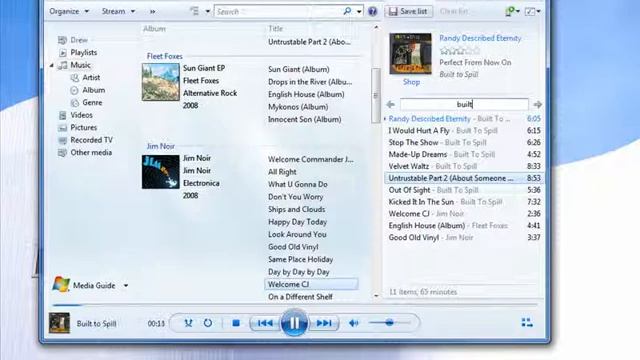The image size is (640, 360).
Task: Toggle shuffle mode in playback controls
Action: 188,323
